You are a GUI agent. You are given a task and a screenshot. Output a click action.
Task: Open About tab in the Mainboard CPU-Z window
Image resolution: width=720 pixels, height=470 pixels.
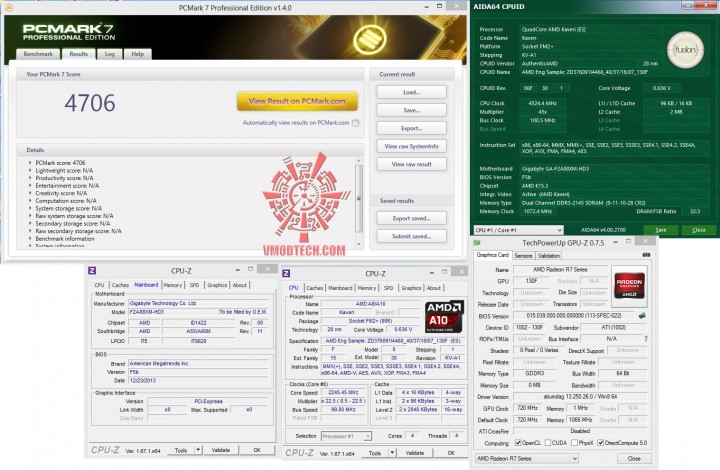(x=240, y=285)
